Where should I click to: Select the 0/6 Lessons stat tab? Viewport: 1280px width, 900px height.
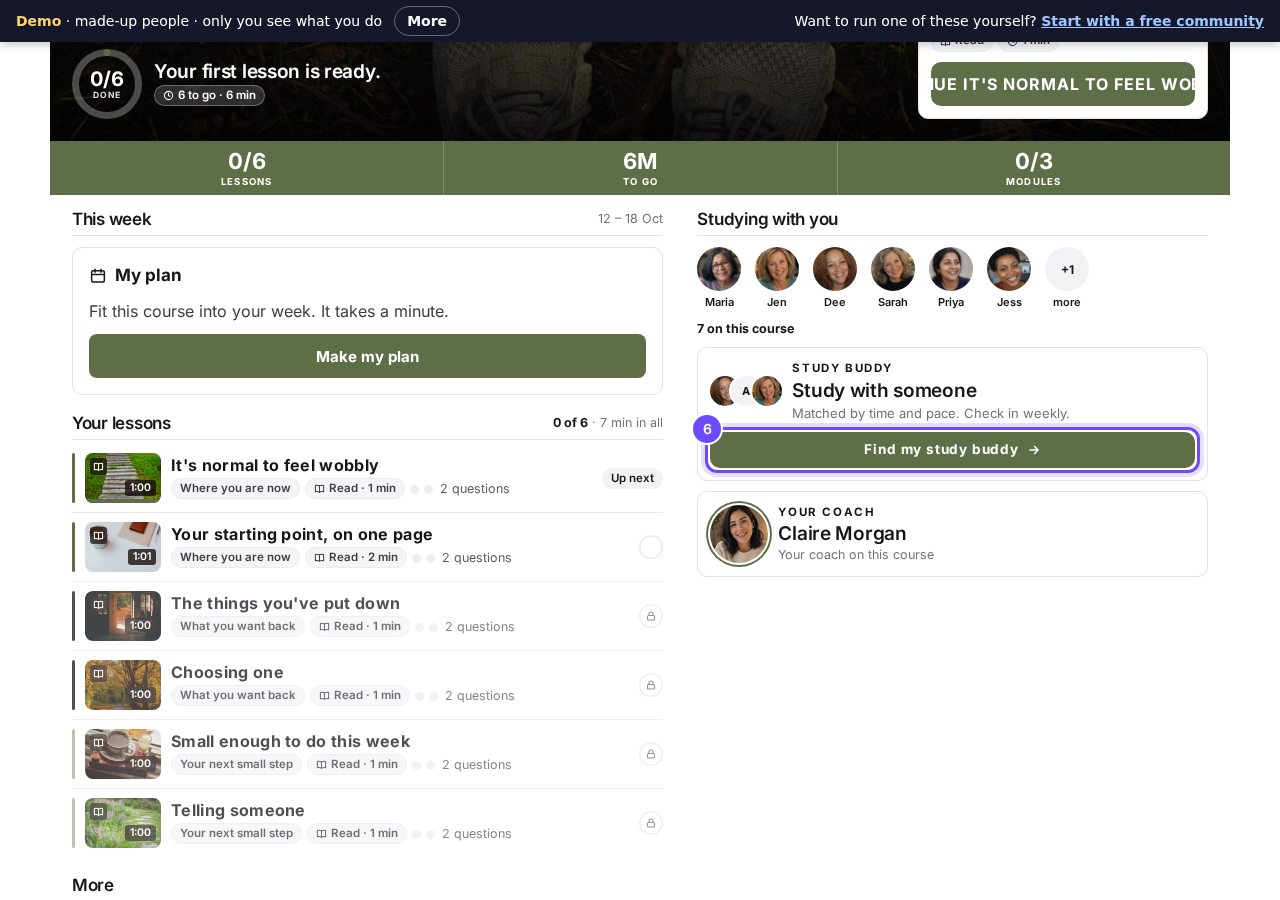[x=247, y=168]
